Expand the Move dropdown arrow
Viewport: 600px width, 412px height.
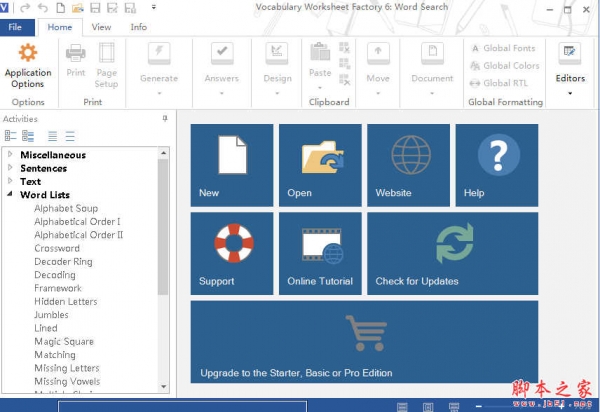pos(378,93)
